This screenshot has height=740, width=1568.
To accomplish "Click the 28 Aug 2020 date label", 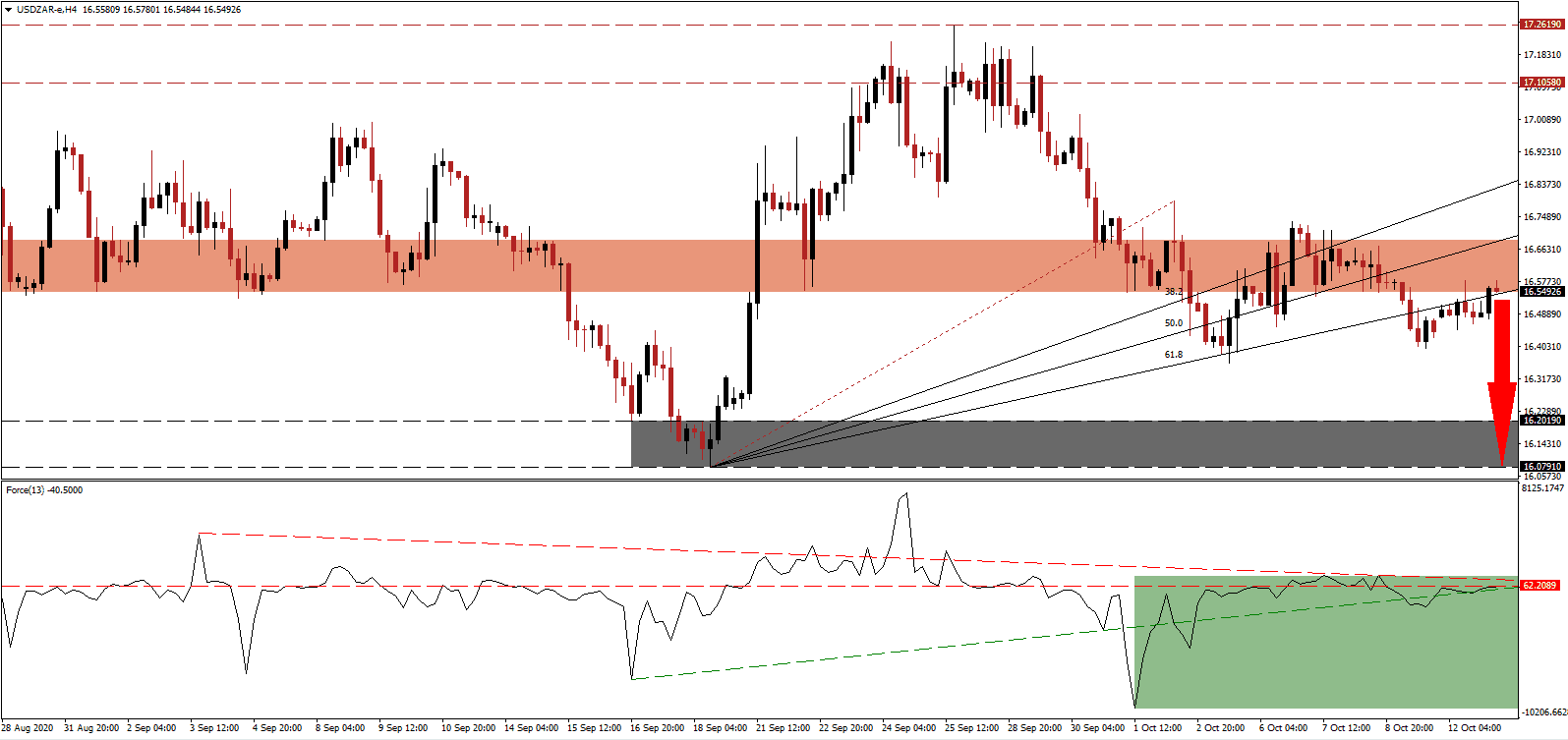I will pyautogui.click(x=29, y=728).
